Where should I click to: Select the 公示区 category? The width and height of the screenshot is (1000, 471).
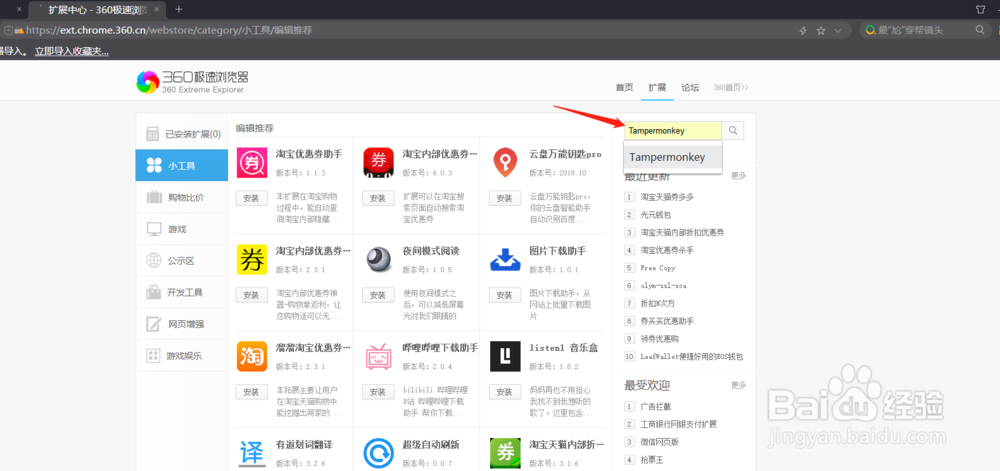click(182, 261)
